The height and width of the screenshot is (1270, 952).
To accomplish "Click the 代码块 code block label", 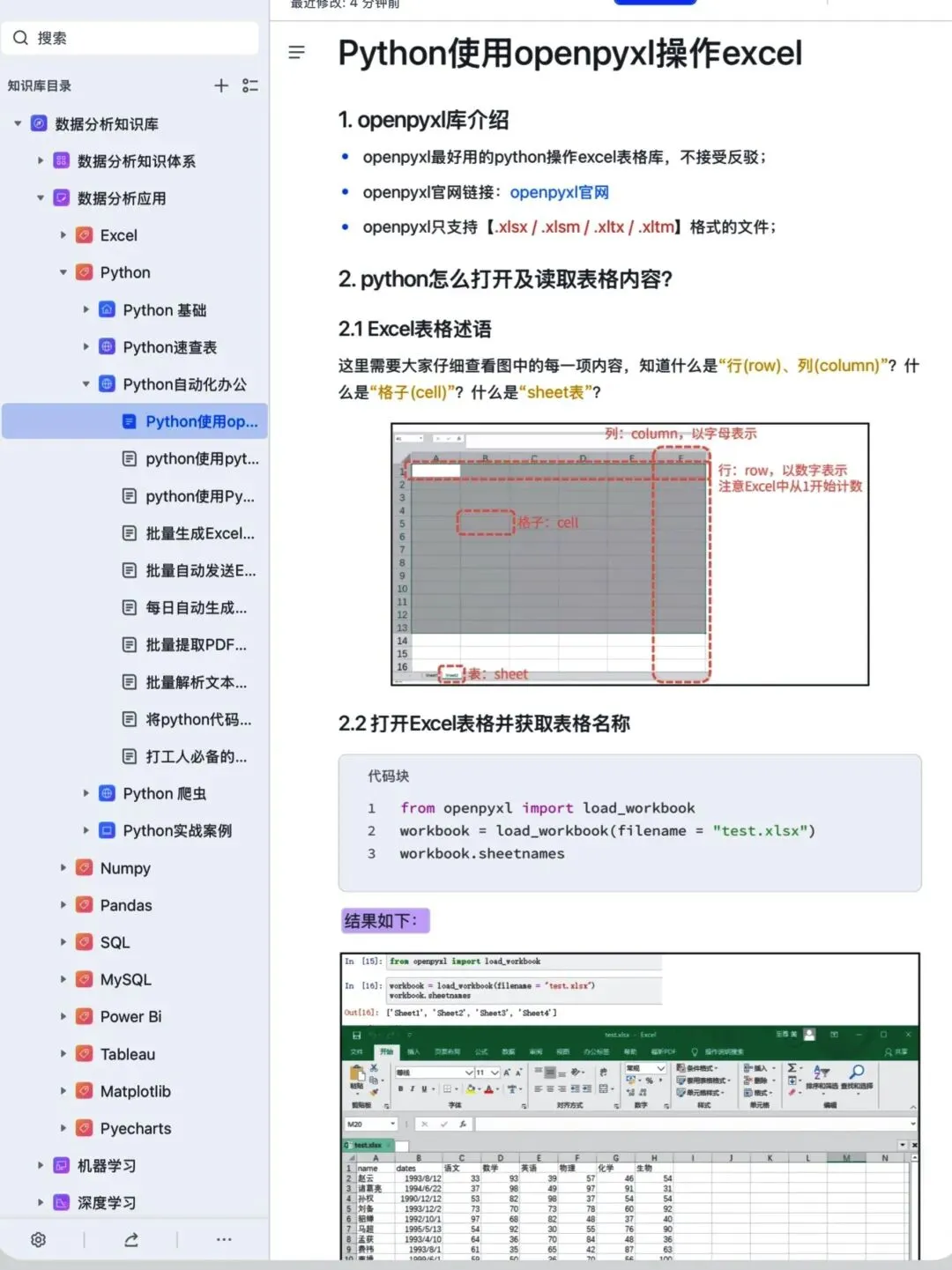I will pos(389,776).
